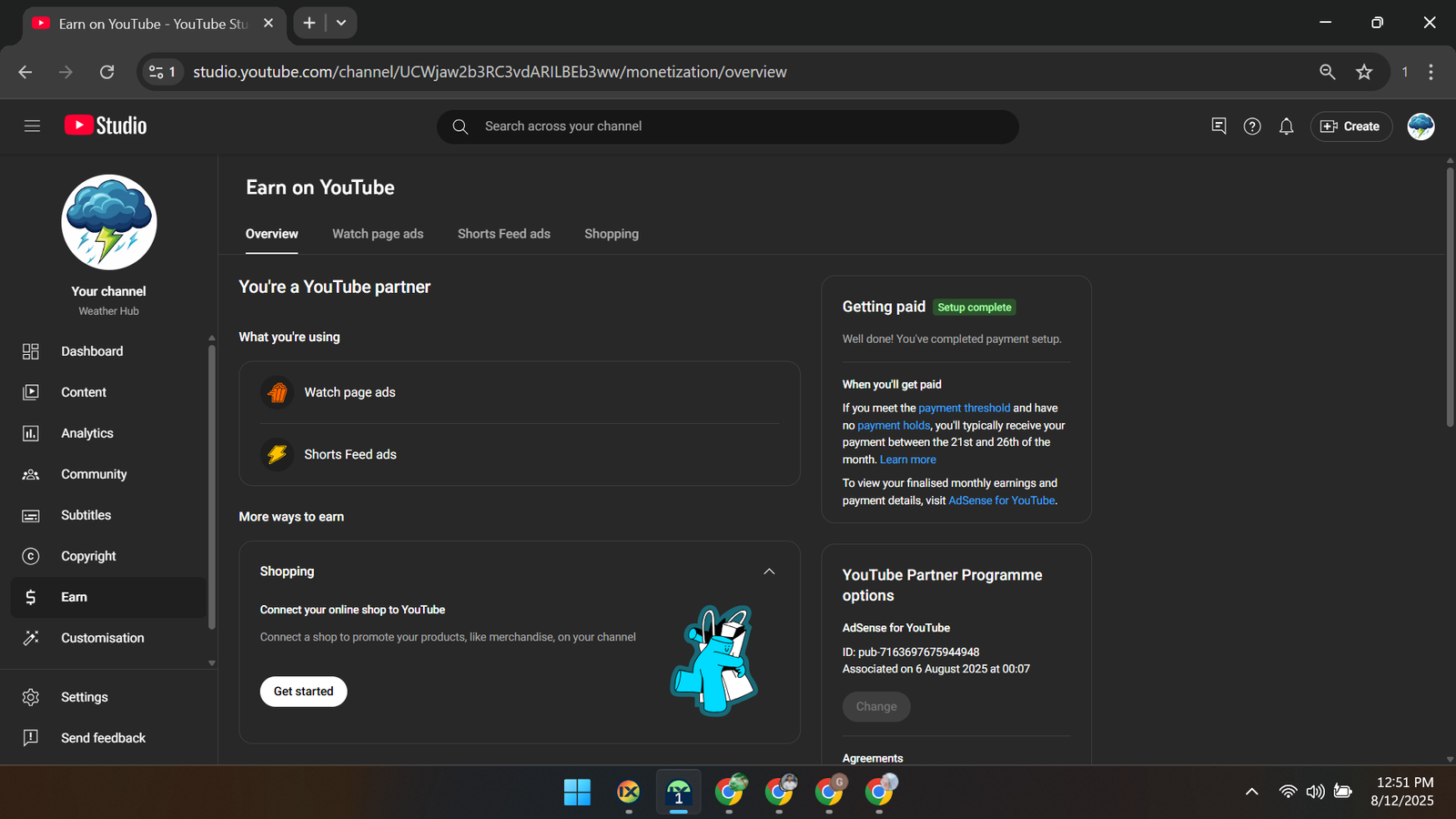Switch to the Watch page ads tab
1456x819 pixels.
coord(378,234)
